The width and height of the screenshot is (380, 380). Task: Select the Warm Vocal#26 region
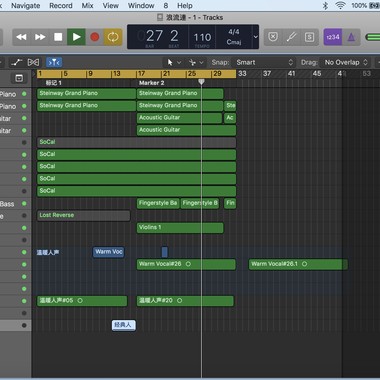186,264
